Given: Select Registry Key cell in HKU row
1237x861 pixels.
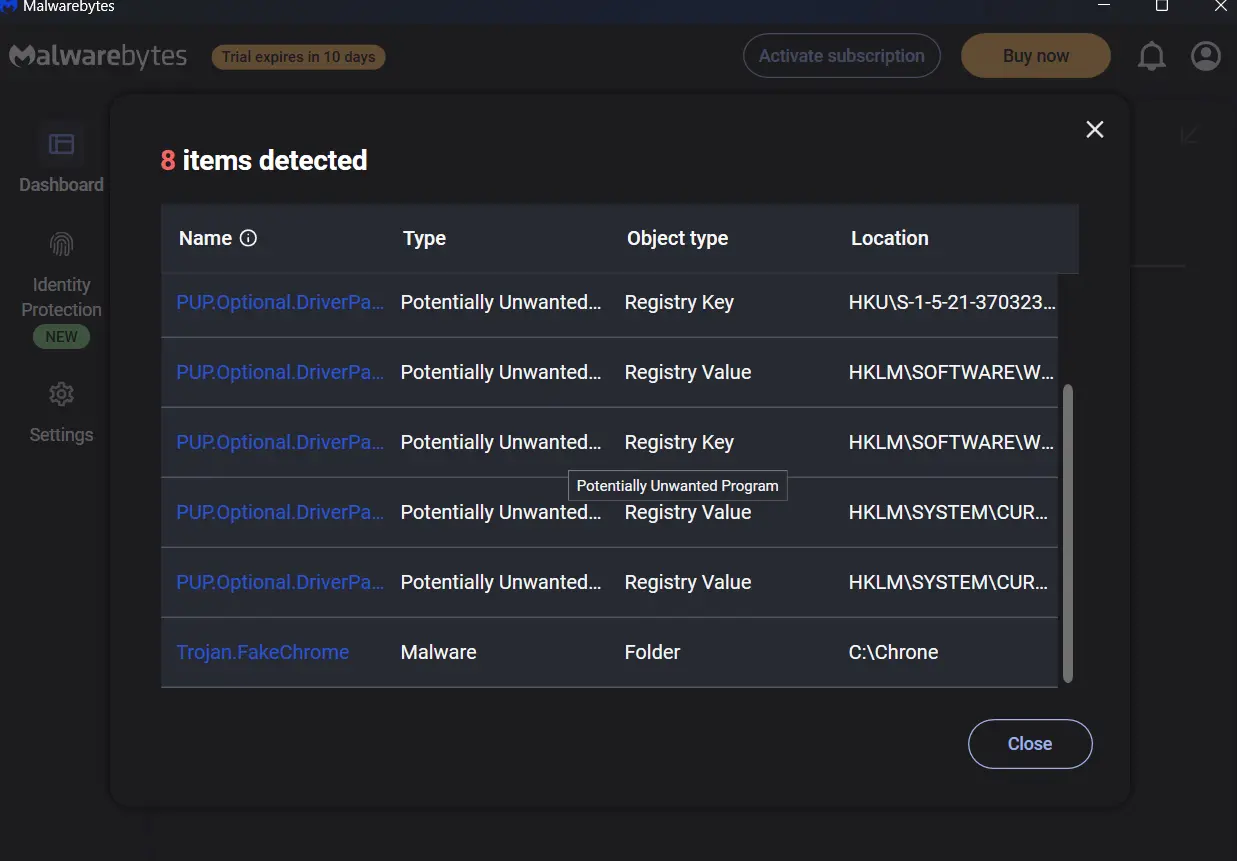Looking at the screenshot, I should coord(679,302).
